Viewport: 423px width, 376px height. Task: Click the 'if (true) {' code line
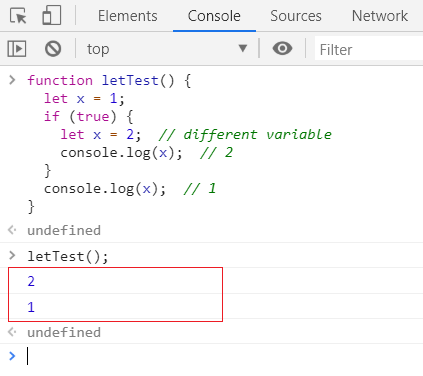coord(88,116)
